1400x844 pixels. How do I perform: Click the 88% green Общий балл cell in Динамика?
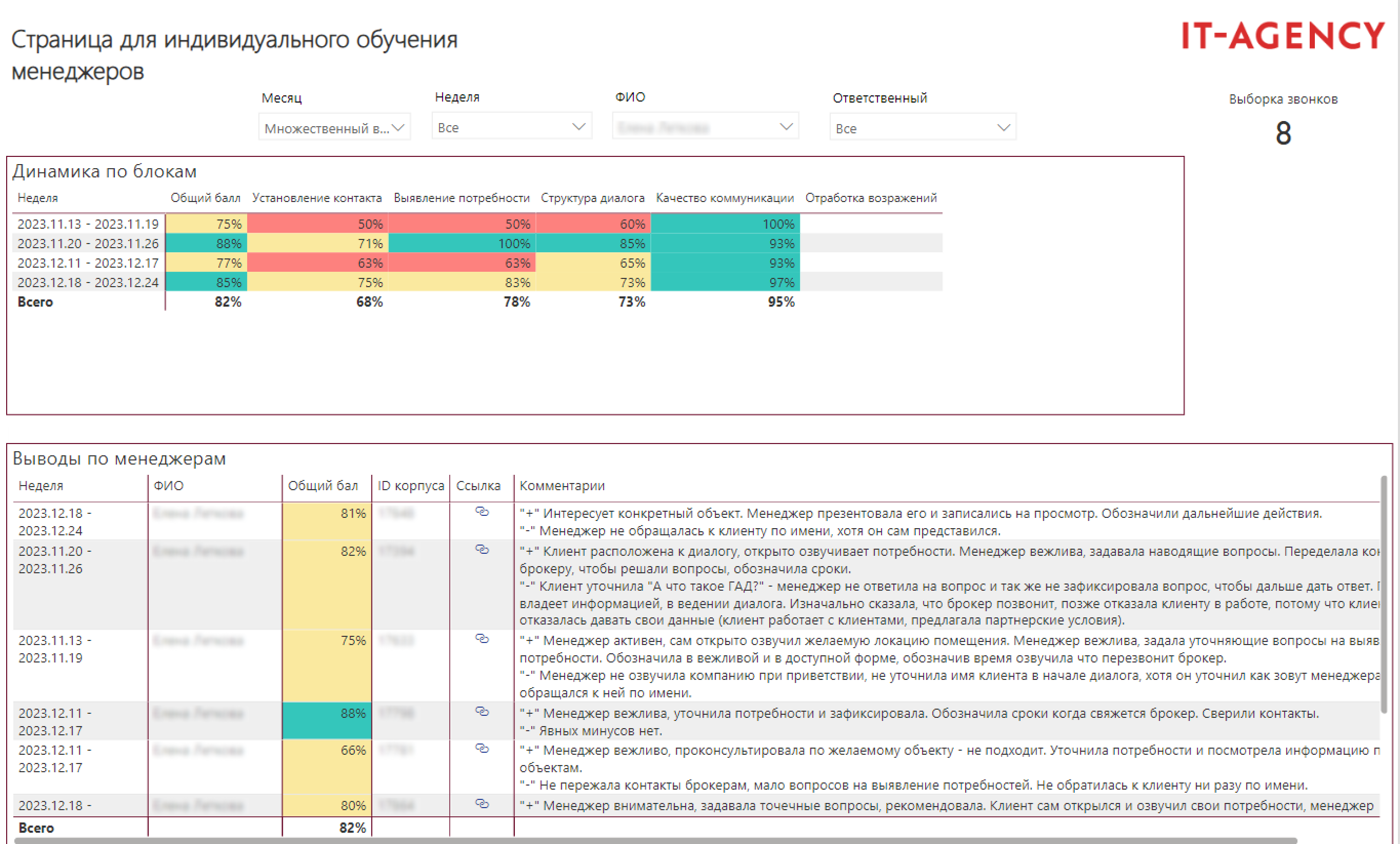coord(206,243)
